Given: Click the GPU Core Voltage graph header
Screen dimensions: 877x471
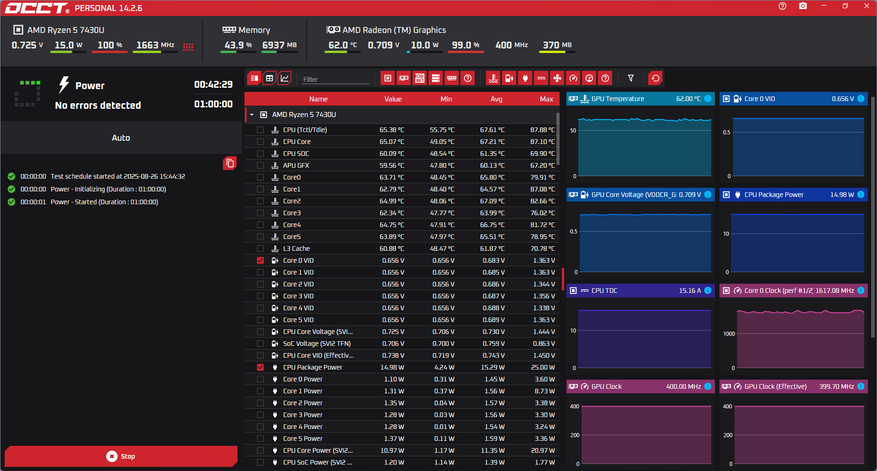Looking at the screenshot, I should point(640,195).
